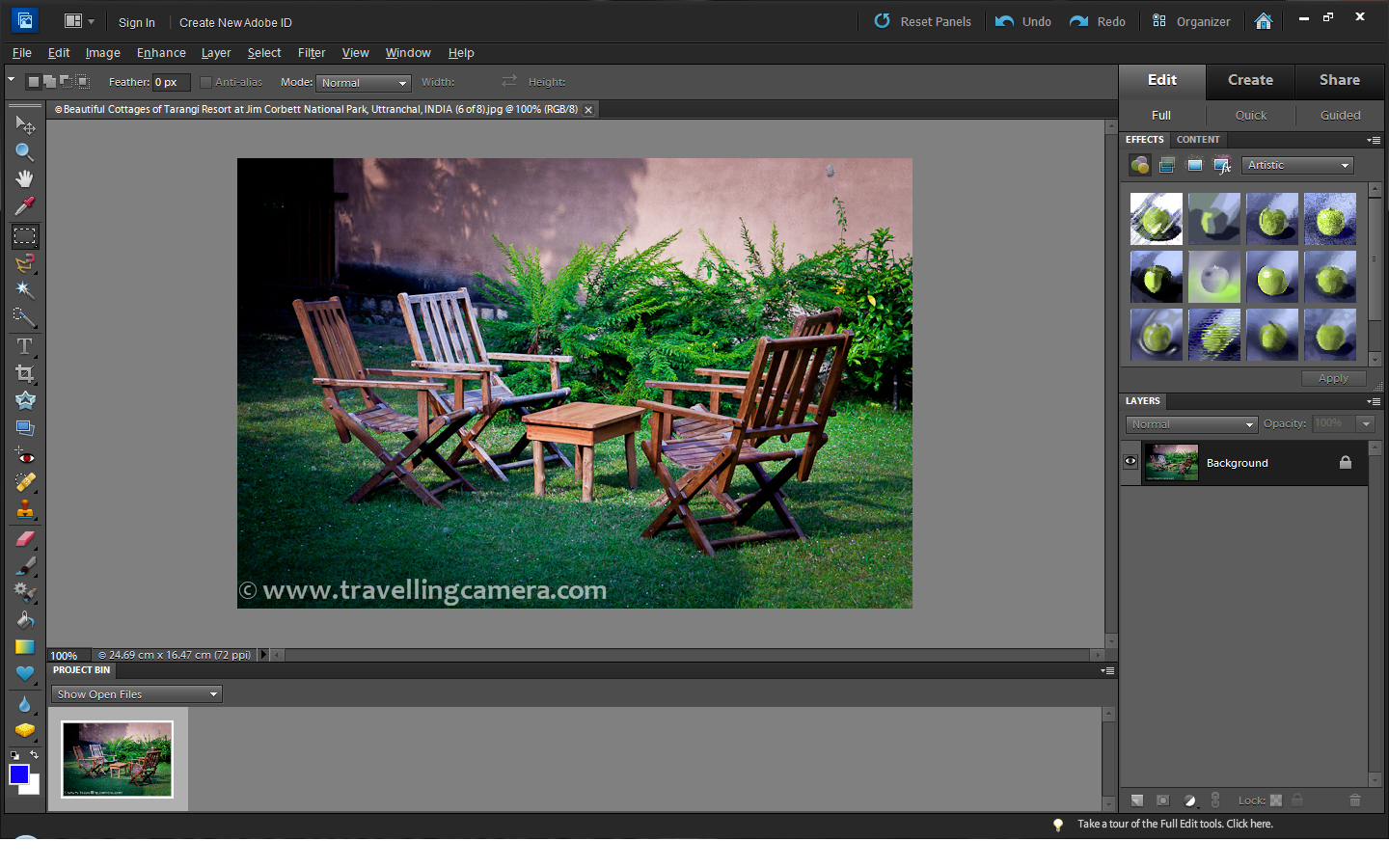
Task: Click the Undo button
Action: [1023, 21]
